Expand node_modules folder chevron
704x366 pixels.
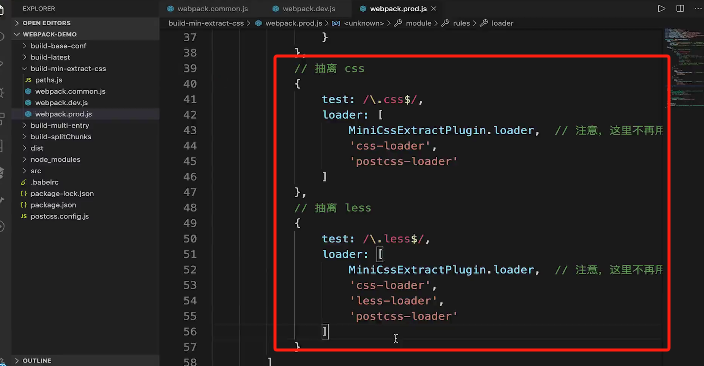coord(24,159)
